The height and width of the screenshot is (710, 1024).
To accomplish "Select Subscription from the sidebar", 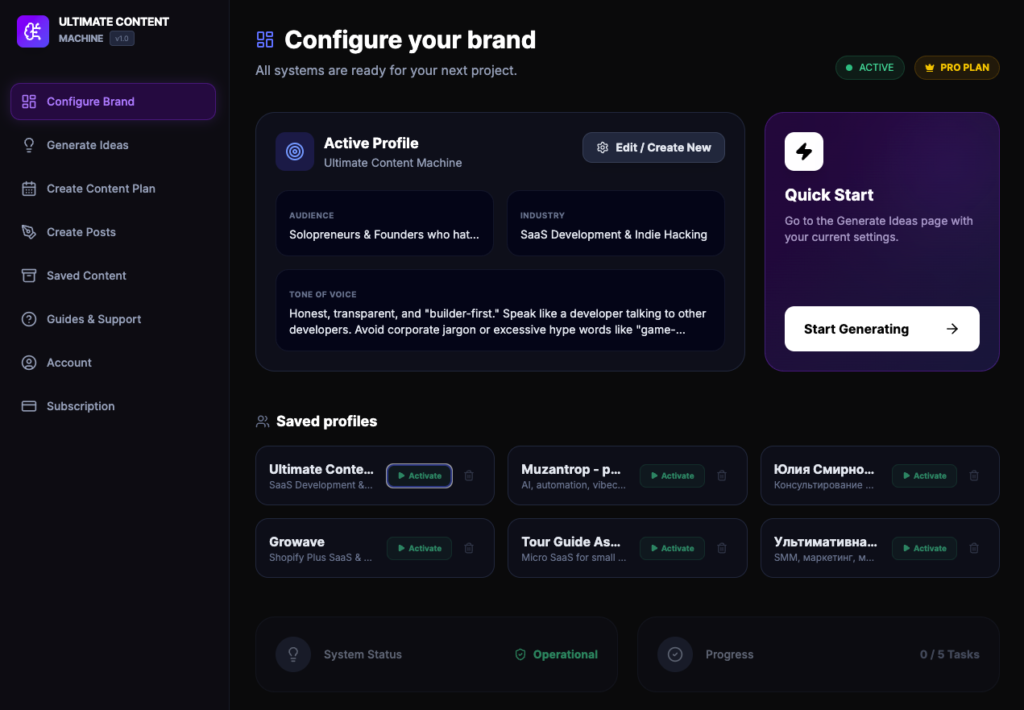I will click(x=80, y=406).
